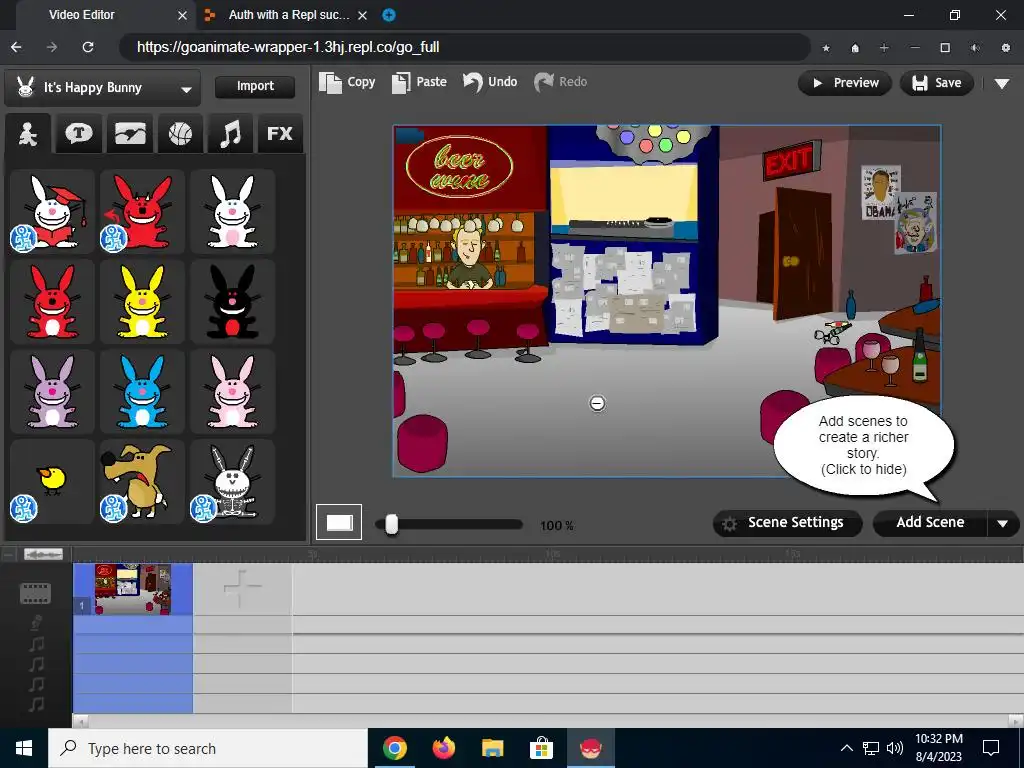This screenshot has width=1024, height=768.
Task: Select the purple bunny character
Action: (x=52, y=392)
